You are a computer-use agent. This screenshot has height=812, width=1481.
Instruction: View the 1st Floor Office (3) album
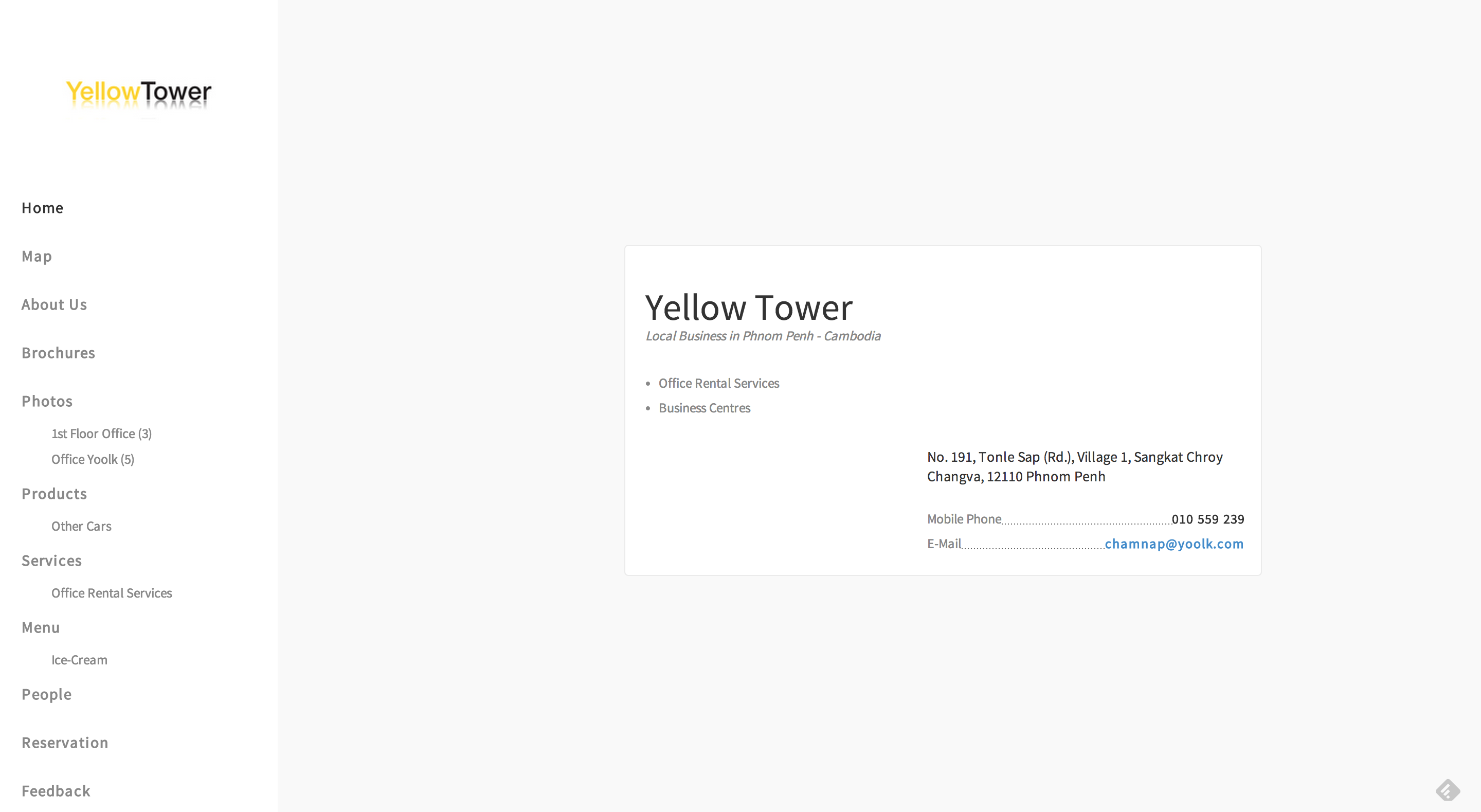point(102,434)
